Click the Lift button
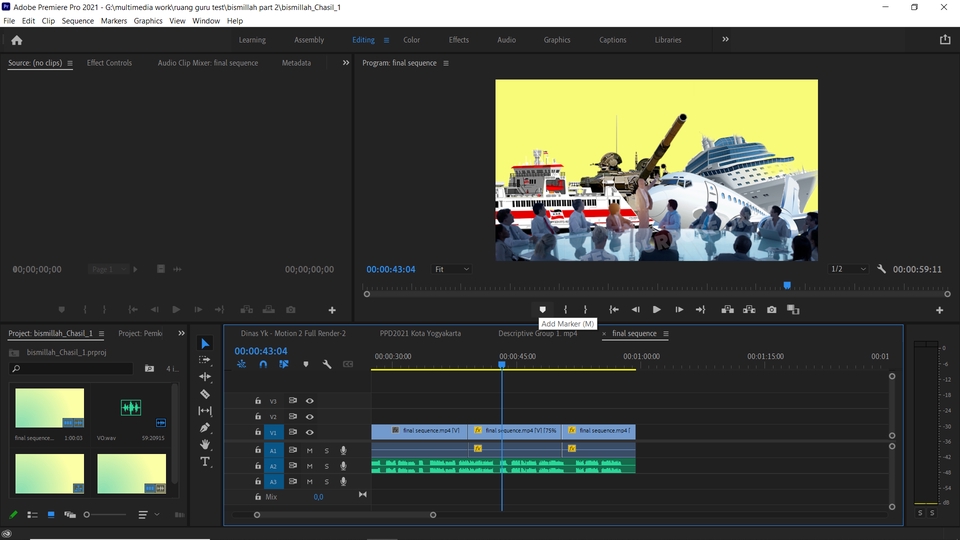960x540 pixels. click(727, 310)
